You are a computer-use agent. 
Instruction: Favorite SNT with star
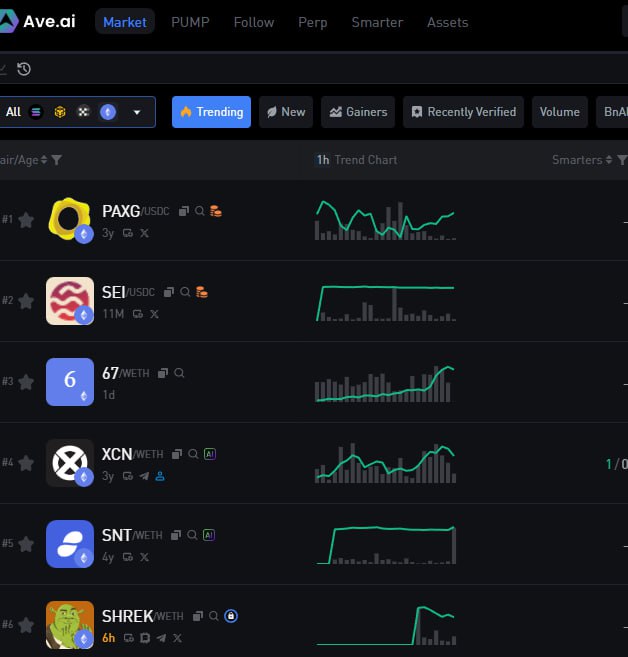click(x=26, y=544)
